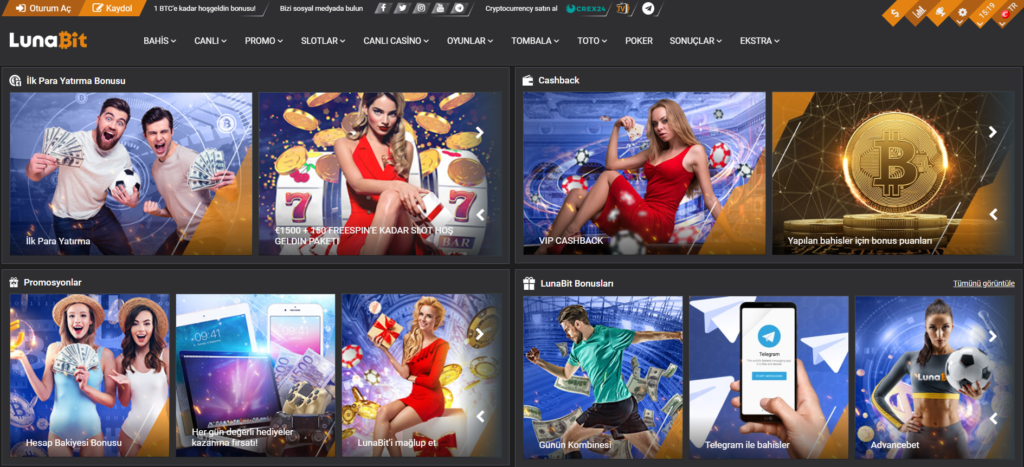Expand the CANLI menu
Screen dimensions: 1024x467
210,40
